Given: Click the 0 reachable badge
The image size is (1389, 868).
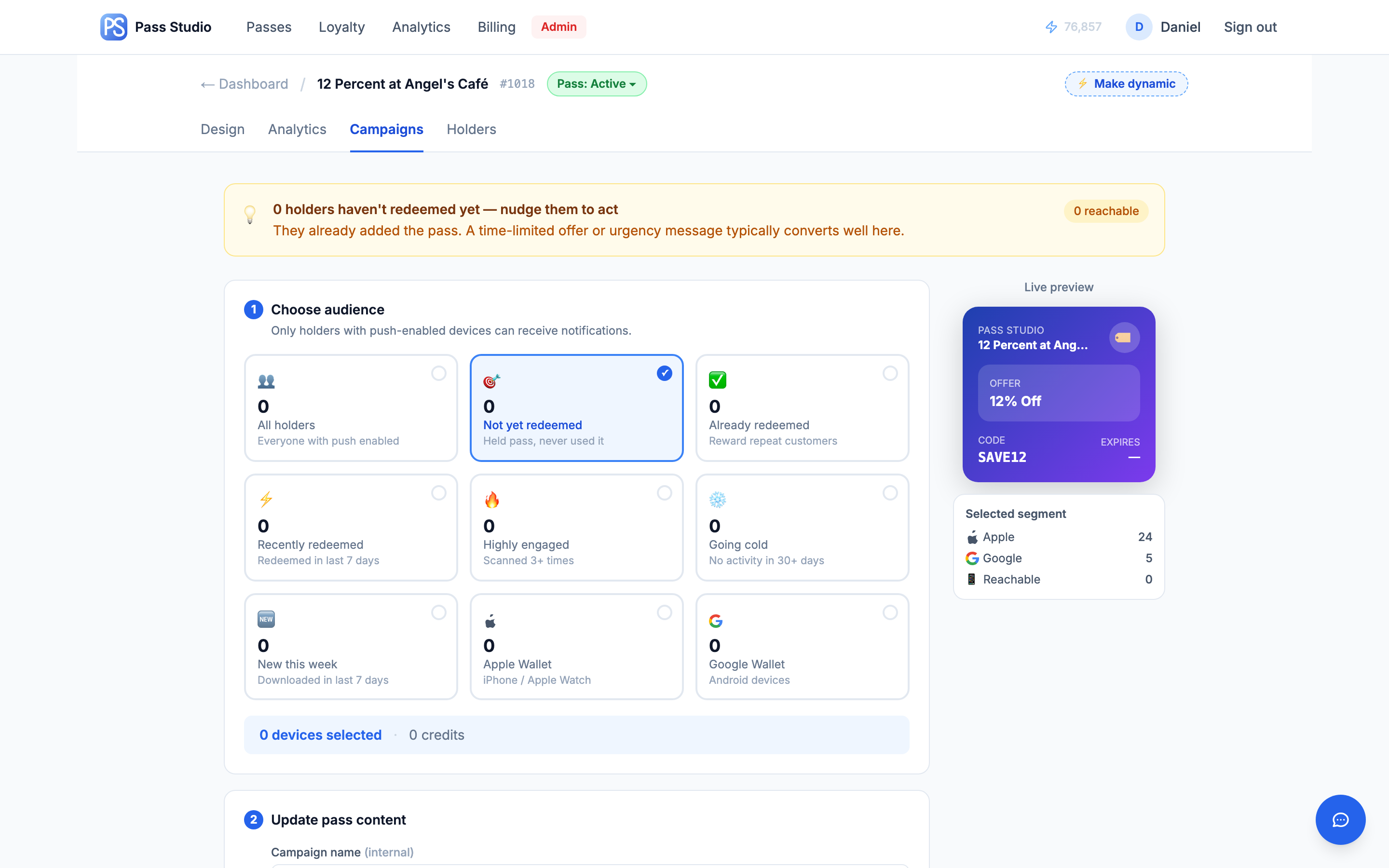Looking at the screenshot, I should coord(1106,211).
